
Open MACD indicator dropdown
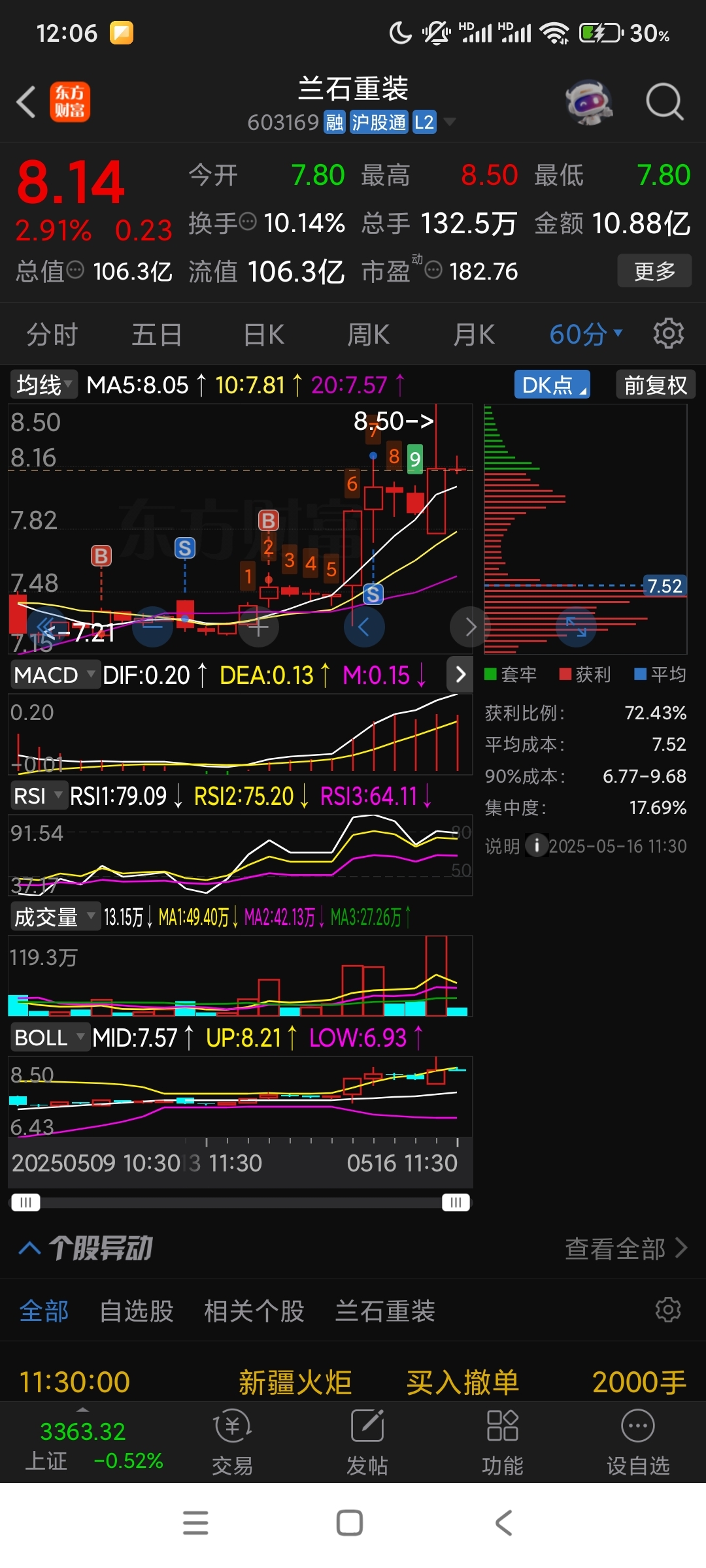55,675
